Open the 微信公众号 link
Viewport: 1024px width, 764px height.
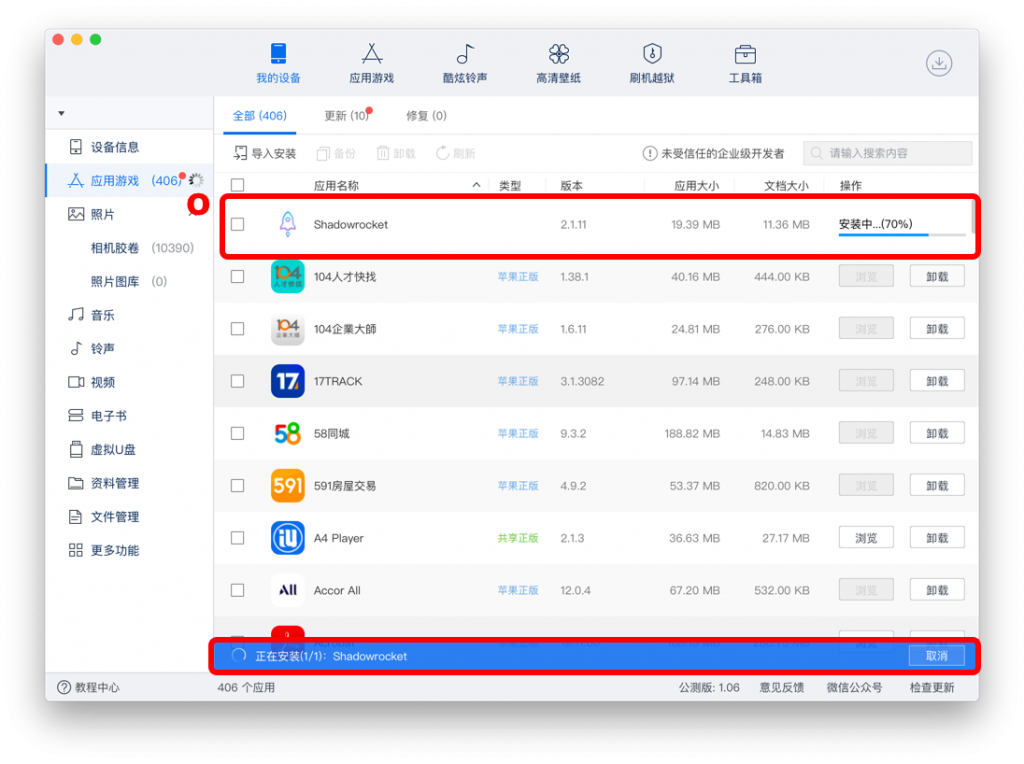pyautogui.click(x=854, y=688)
